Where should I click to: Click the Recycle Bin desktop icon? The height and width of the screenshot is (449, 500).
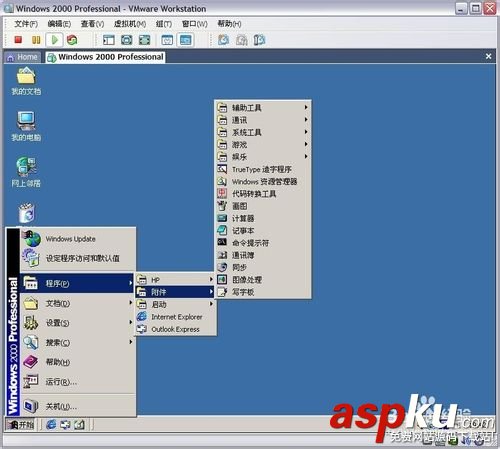click(27, 213)
